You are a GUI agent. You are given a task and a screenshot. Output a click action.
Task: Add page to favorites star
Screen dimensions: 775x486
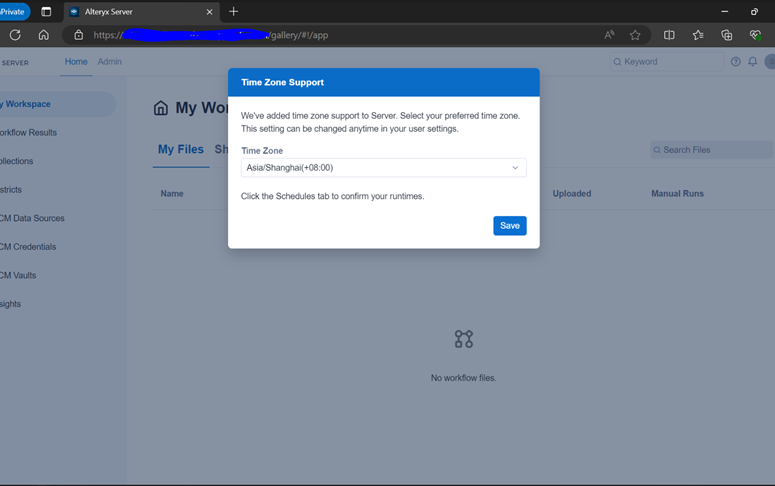coord(635,35)
